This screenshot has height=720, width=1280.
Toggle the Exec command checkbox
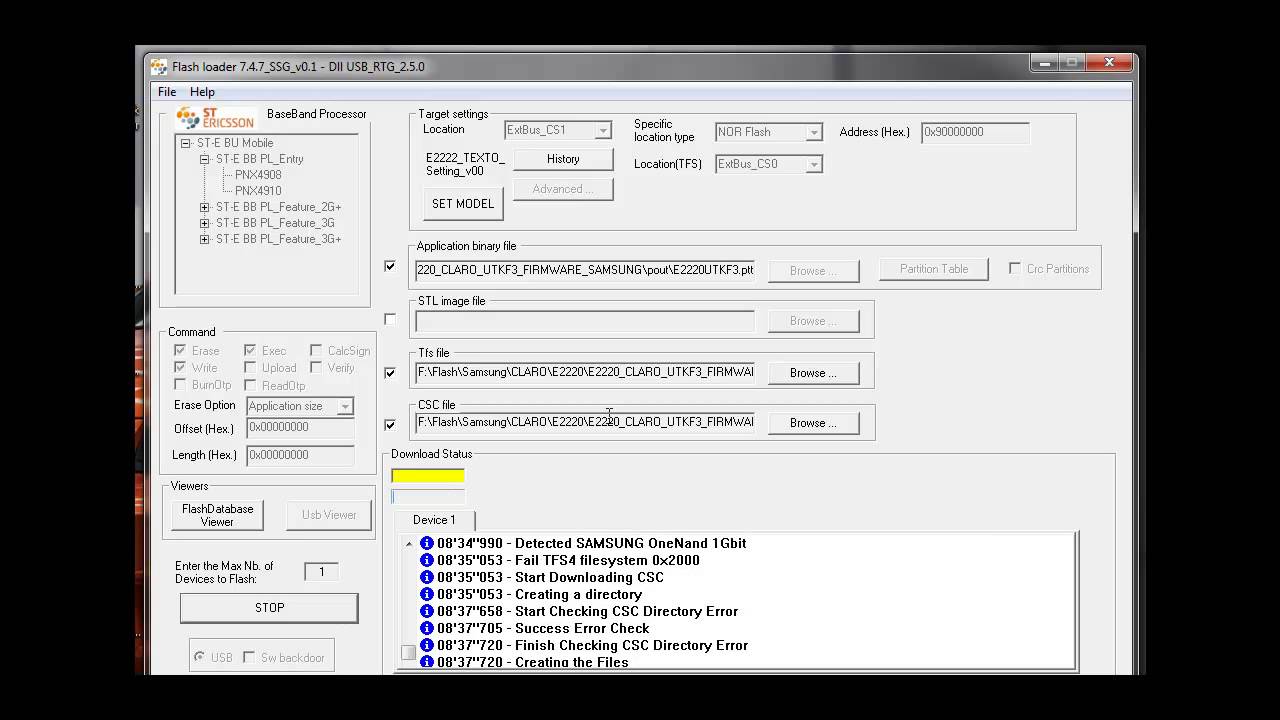[250, 350]
